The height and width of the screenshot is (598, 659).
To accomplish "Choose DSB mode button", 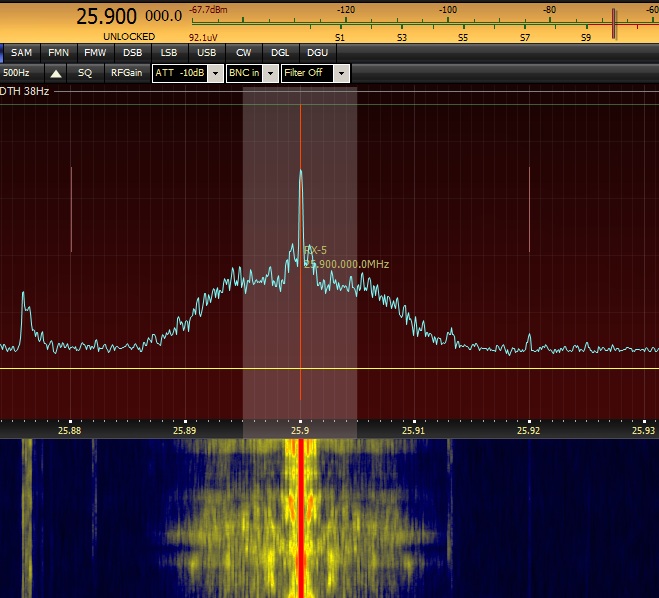I will [132, 53].
